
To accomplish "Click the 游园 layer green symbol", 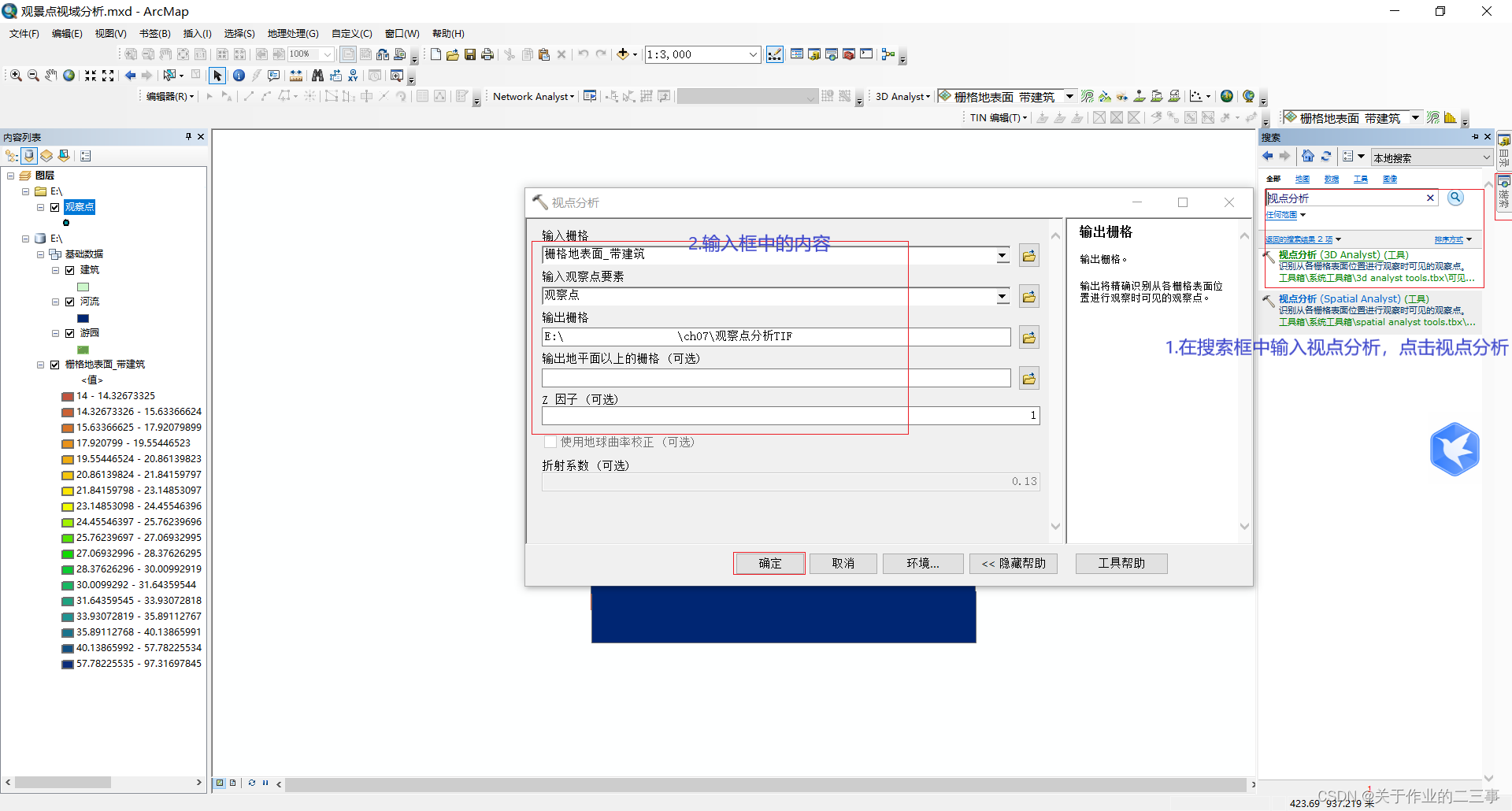I will [83, 350].
